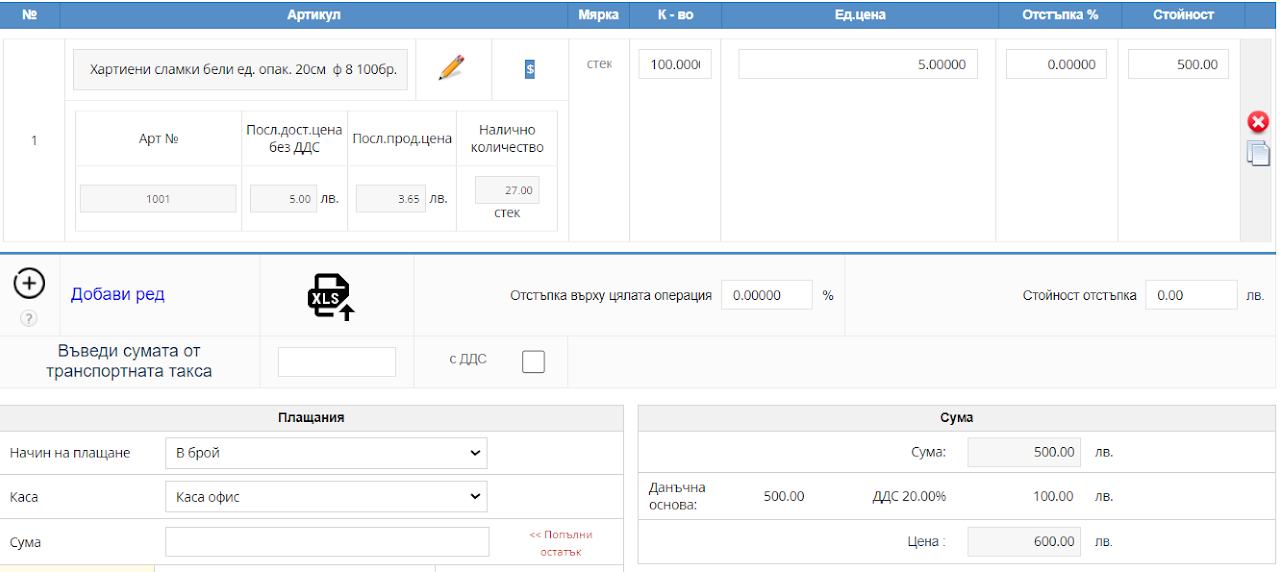This screenshot has height=572, width=1280.
Task: Click the Отстъпка % column header
Action: [x=1060, y=15]
